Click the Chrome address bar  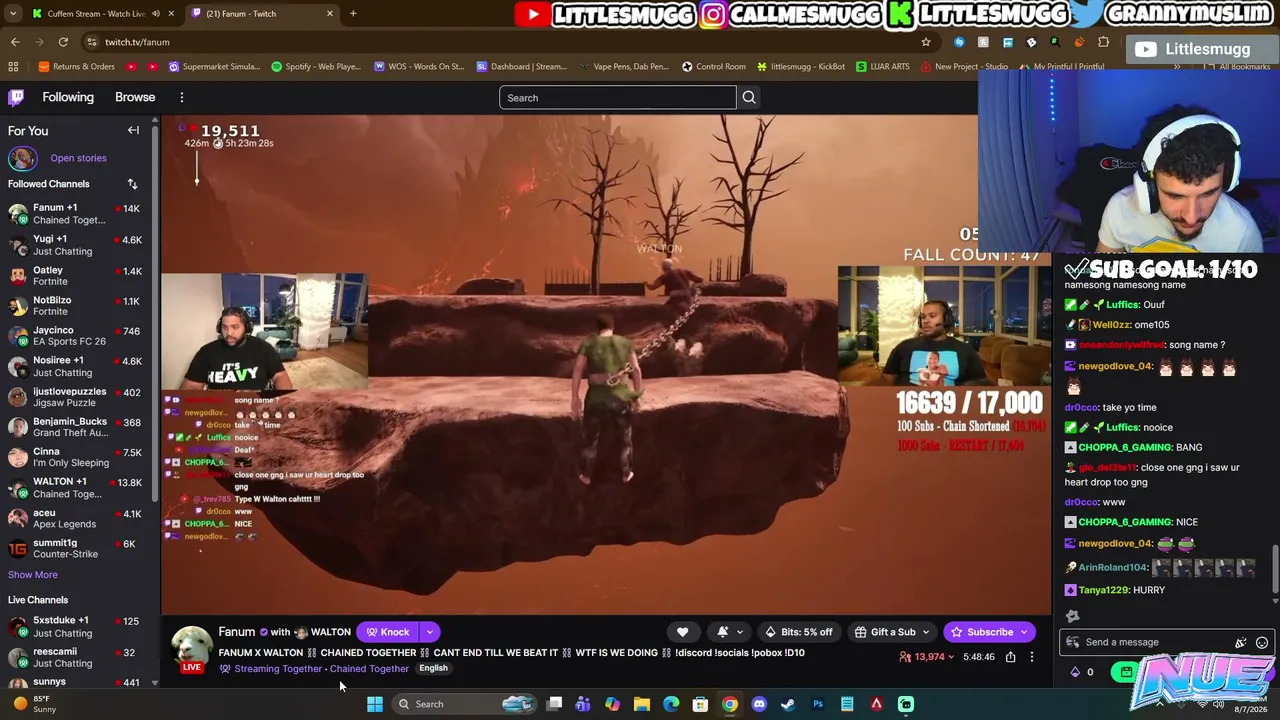[x=500, y=42]
